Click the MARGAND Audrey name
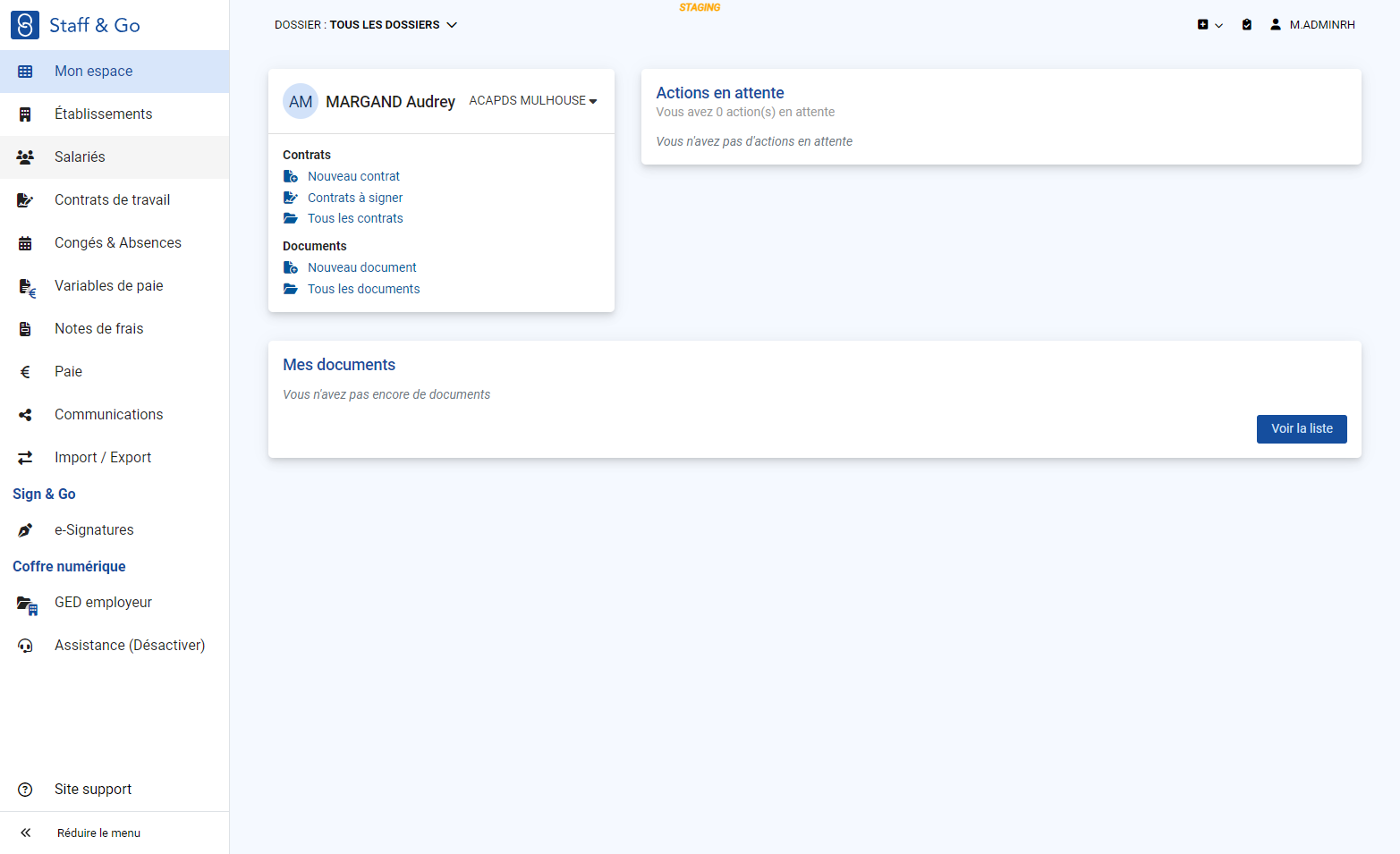 point(390,102)
